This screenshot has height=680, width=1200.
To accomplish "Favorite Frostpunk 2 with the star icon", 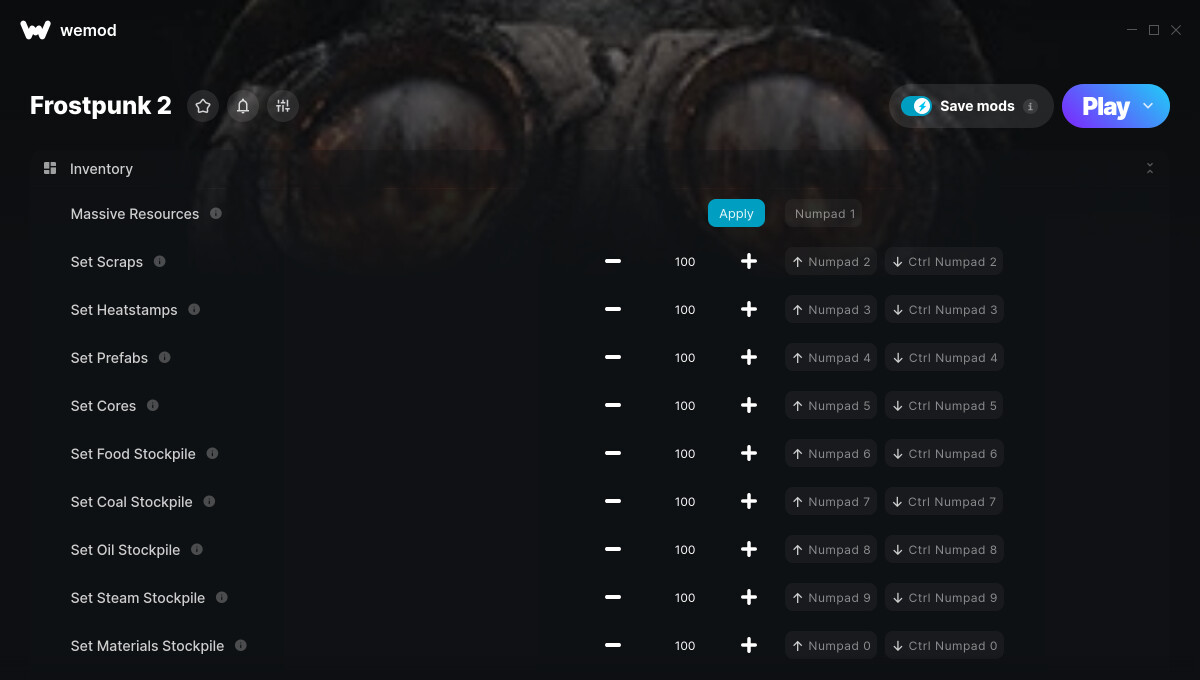I will click(x=203, y=106).
